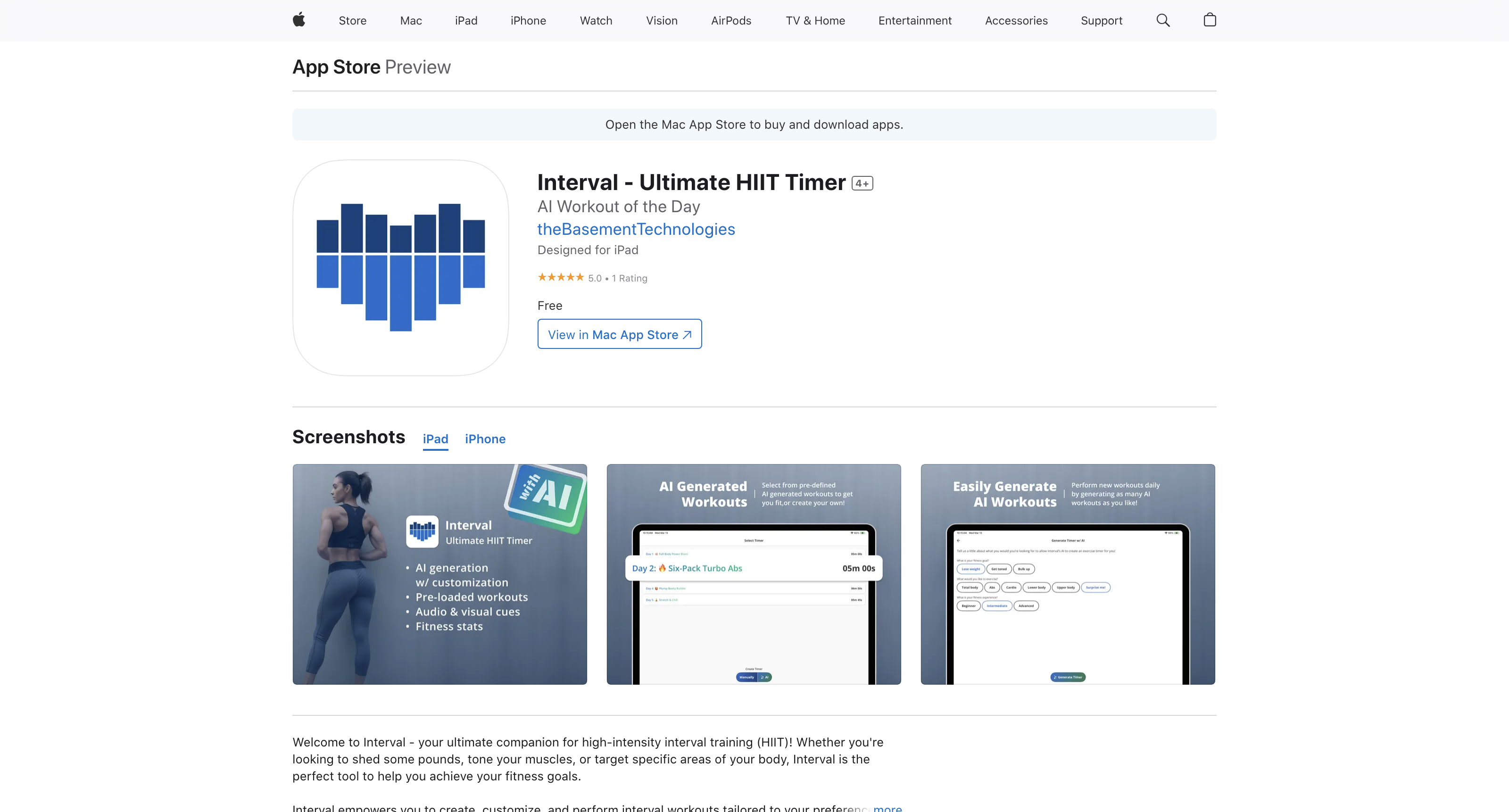This screenshot has width=1509, height=812.
Task: Open the Accessories menu
Action: click(1016, 20)
